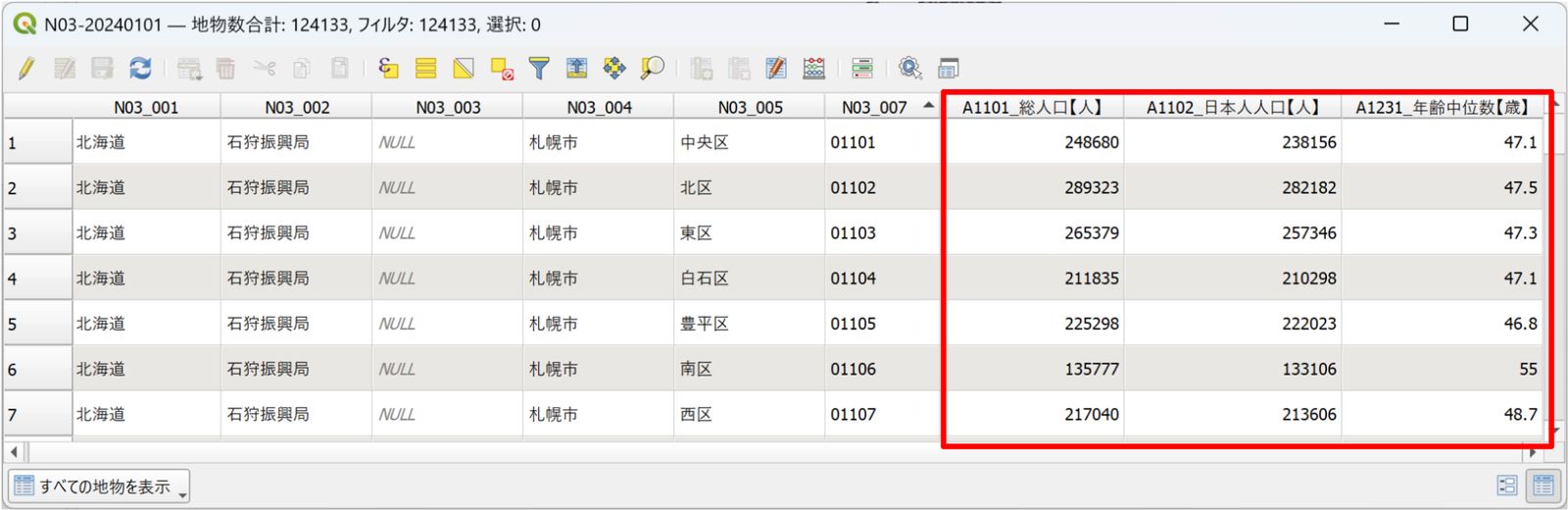Click the A1102_日本人人口【人】 column header
Viewport: 1568px width, 510px height.
pyautogui.click(x=1233, y=107)
